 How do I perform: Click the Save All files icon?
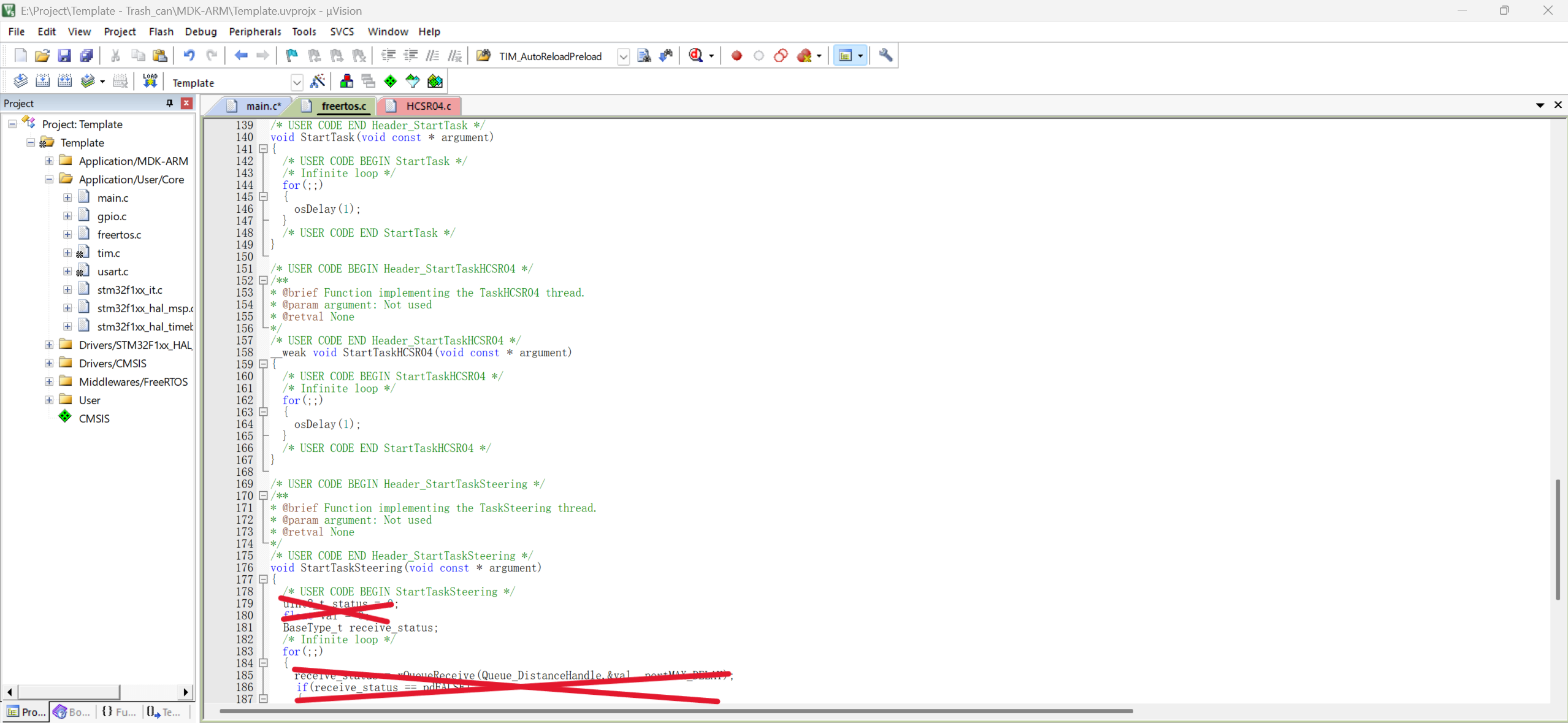pos(86,56)
